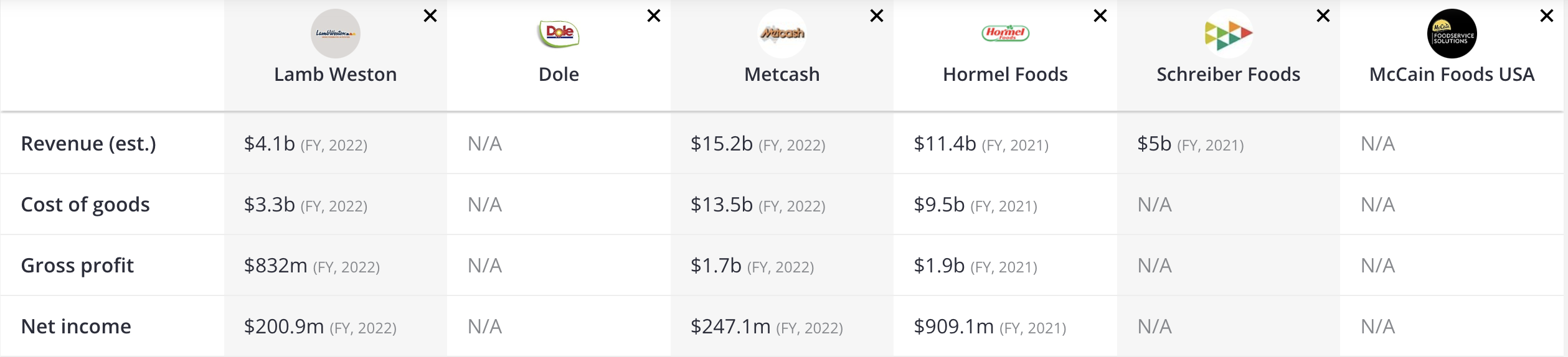Remove McCain Foods USA column
The height and width of the screenshot is (357, 1568).
pos(1547,16)
